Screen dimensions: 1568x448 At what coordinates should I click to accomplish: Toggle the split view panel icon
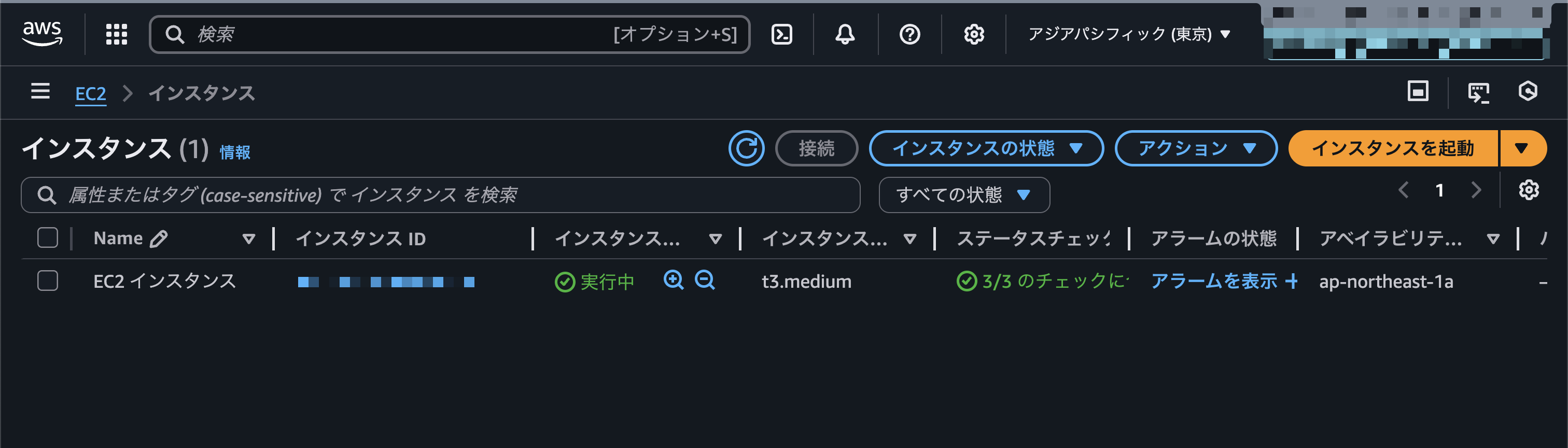(x=1418, y=92)
